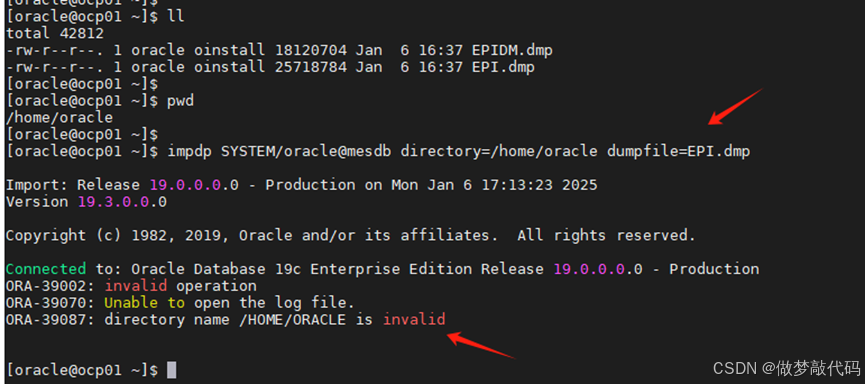Image resolution: width=865 pixels, height=384 pixels.
Task: Click the Version 19.3.0.0.0 line
Action: (86, 201)
